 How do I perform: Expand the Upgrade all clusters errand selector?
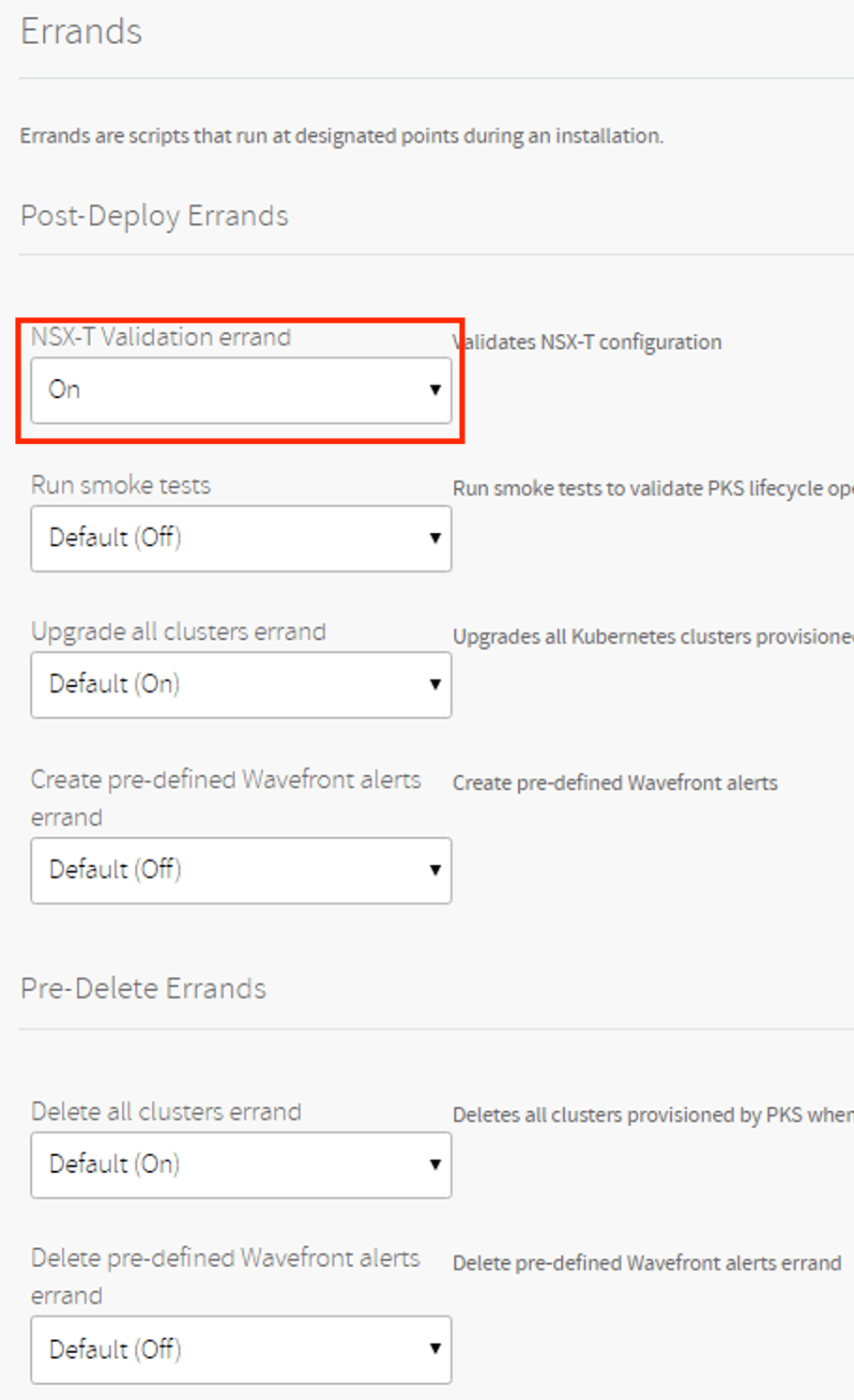[x=240, y=685]
